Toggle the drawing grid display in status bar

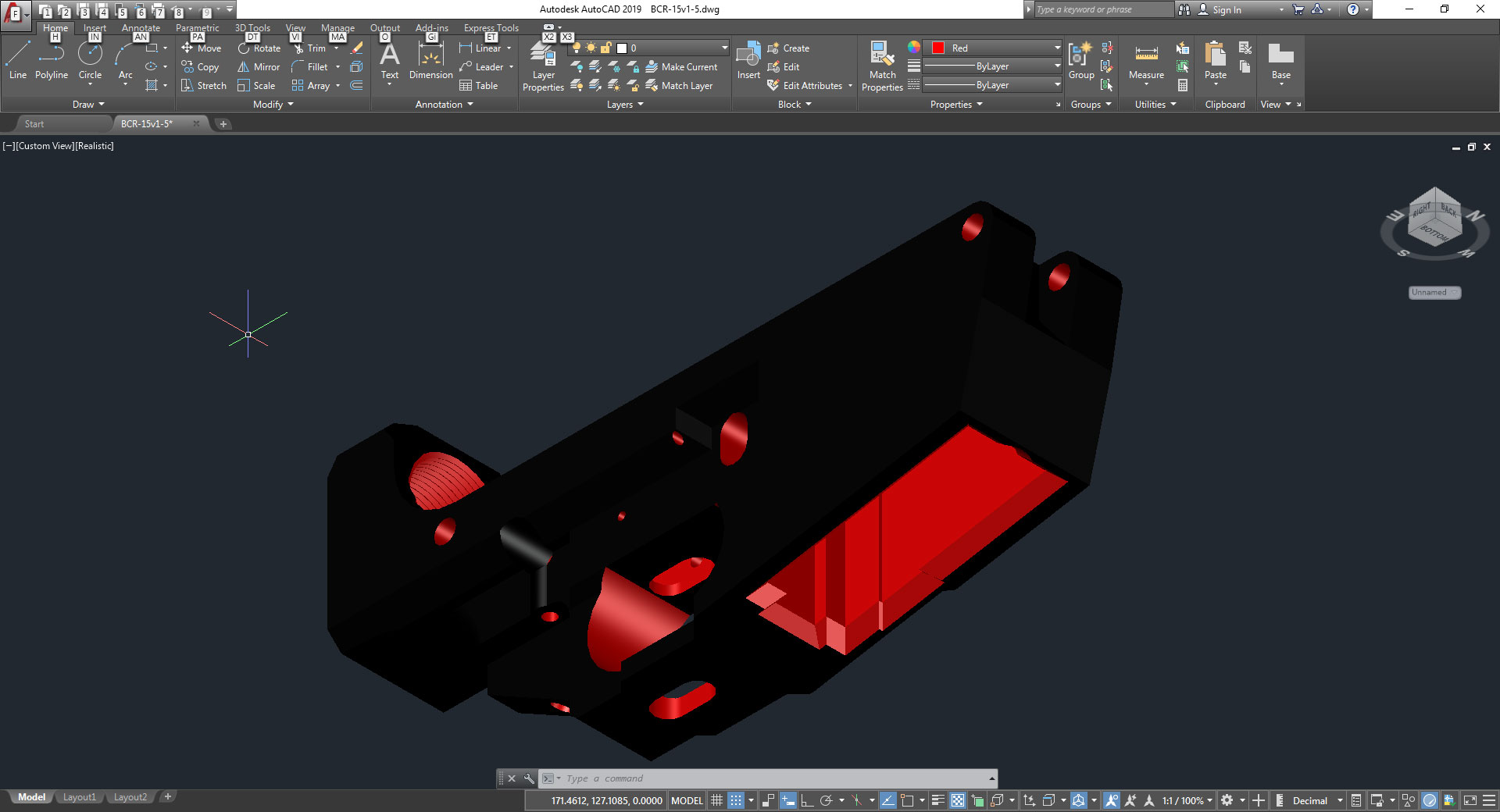716,800
